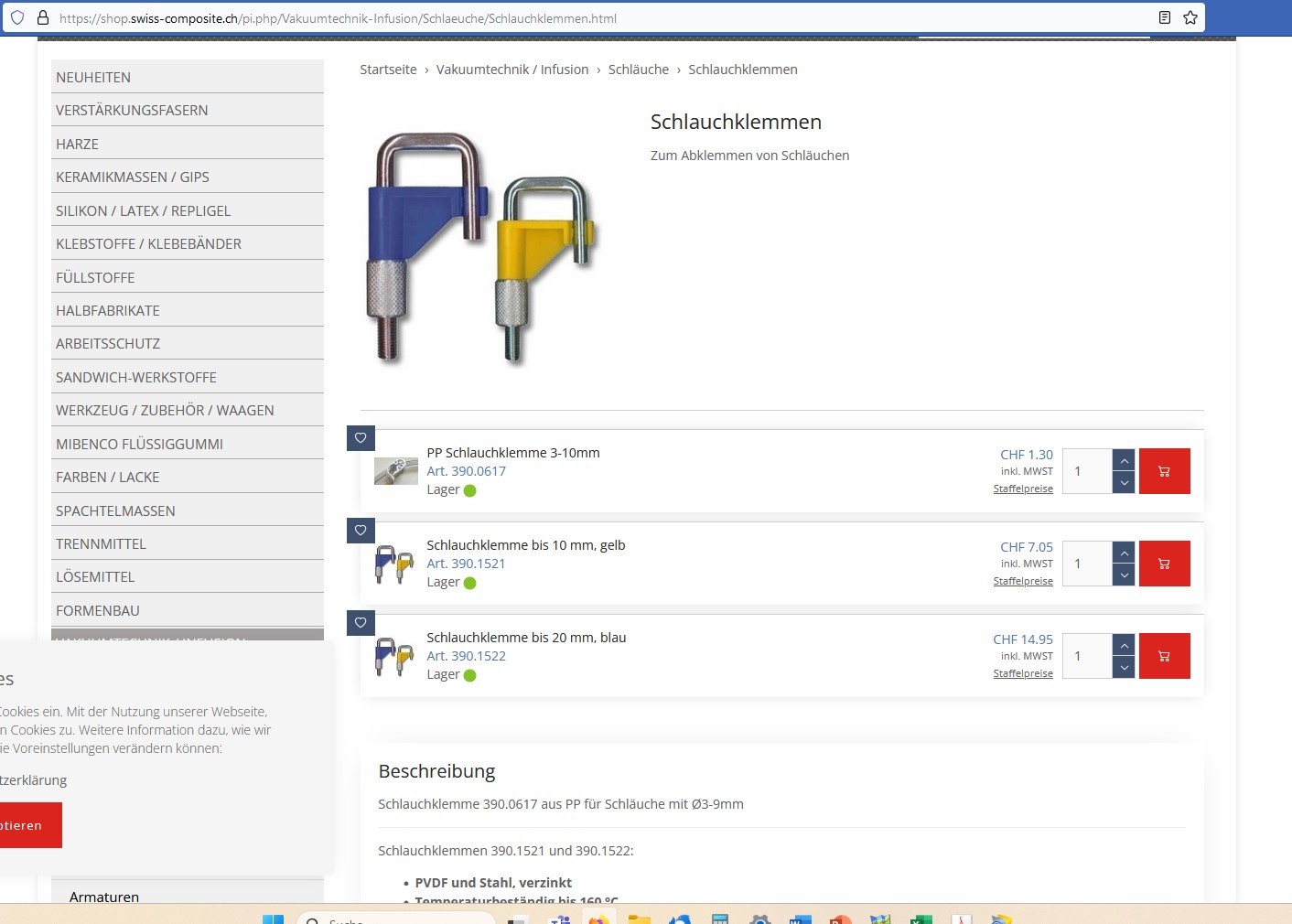1292x924 pixels.
Task: Click browser address bar URL
Action: pos(338,18)
